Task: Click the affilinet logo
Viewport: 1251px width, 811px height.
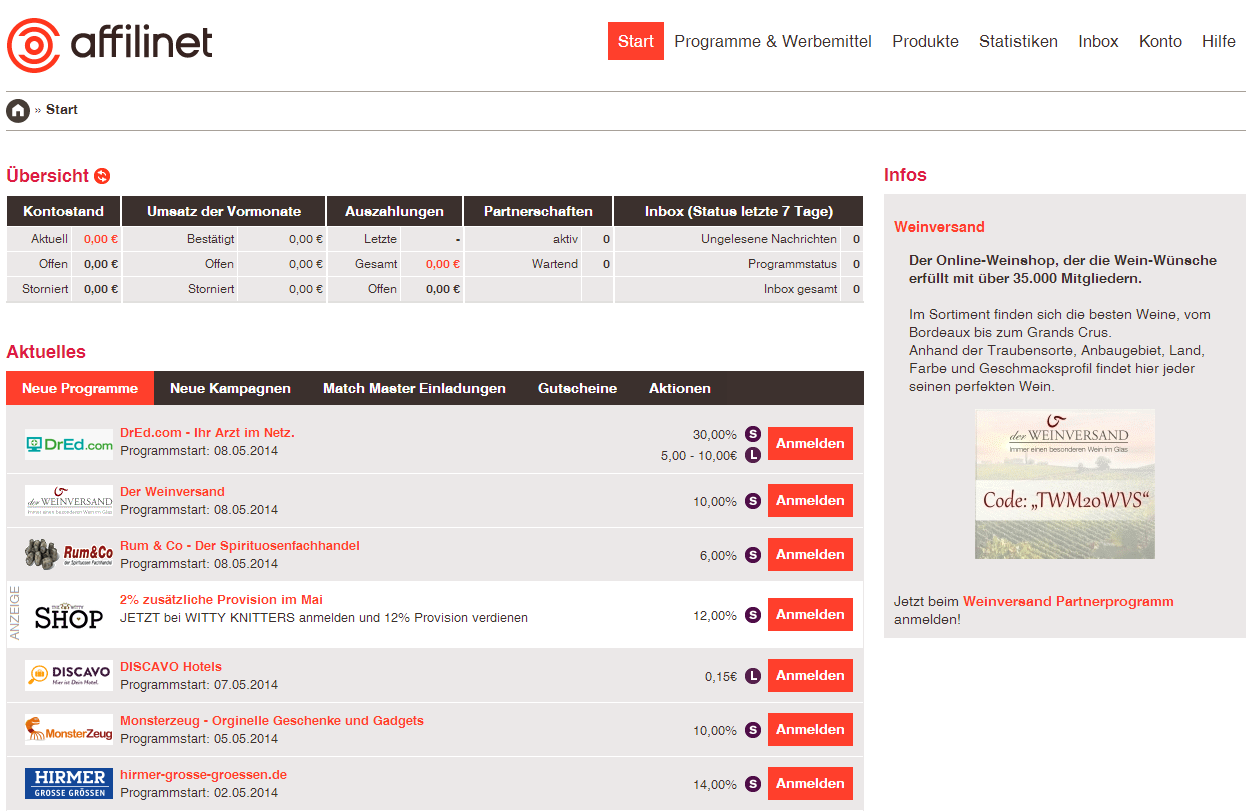Action: pyautogui.click(x=110, y=45)
